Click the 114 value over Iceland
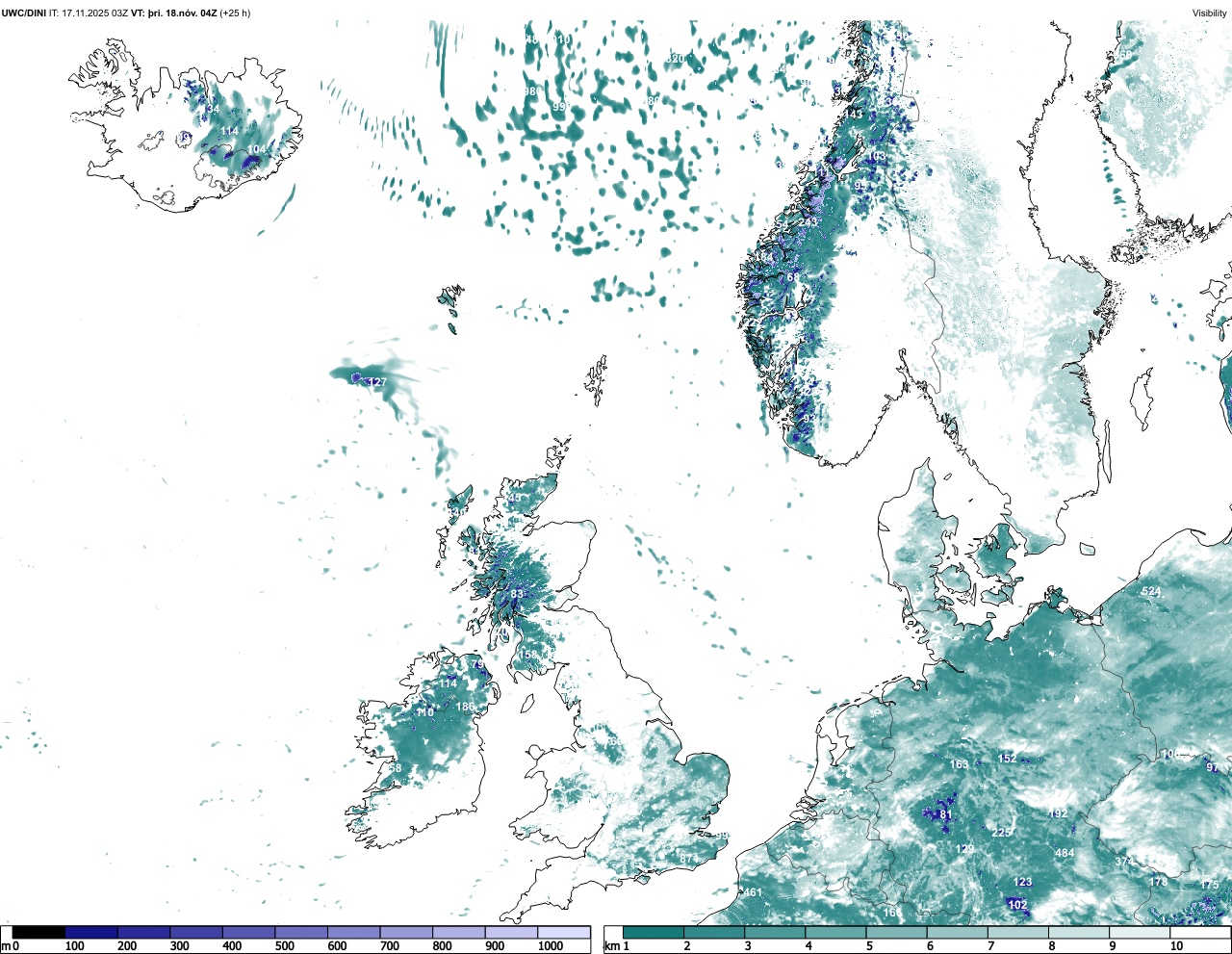1232x954 pixels. click(229, 131)
